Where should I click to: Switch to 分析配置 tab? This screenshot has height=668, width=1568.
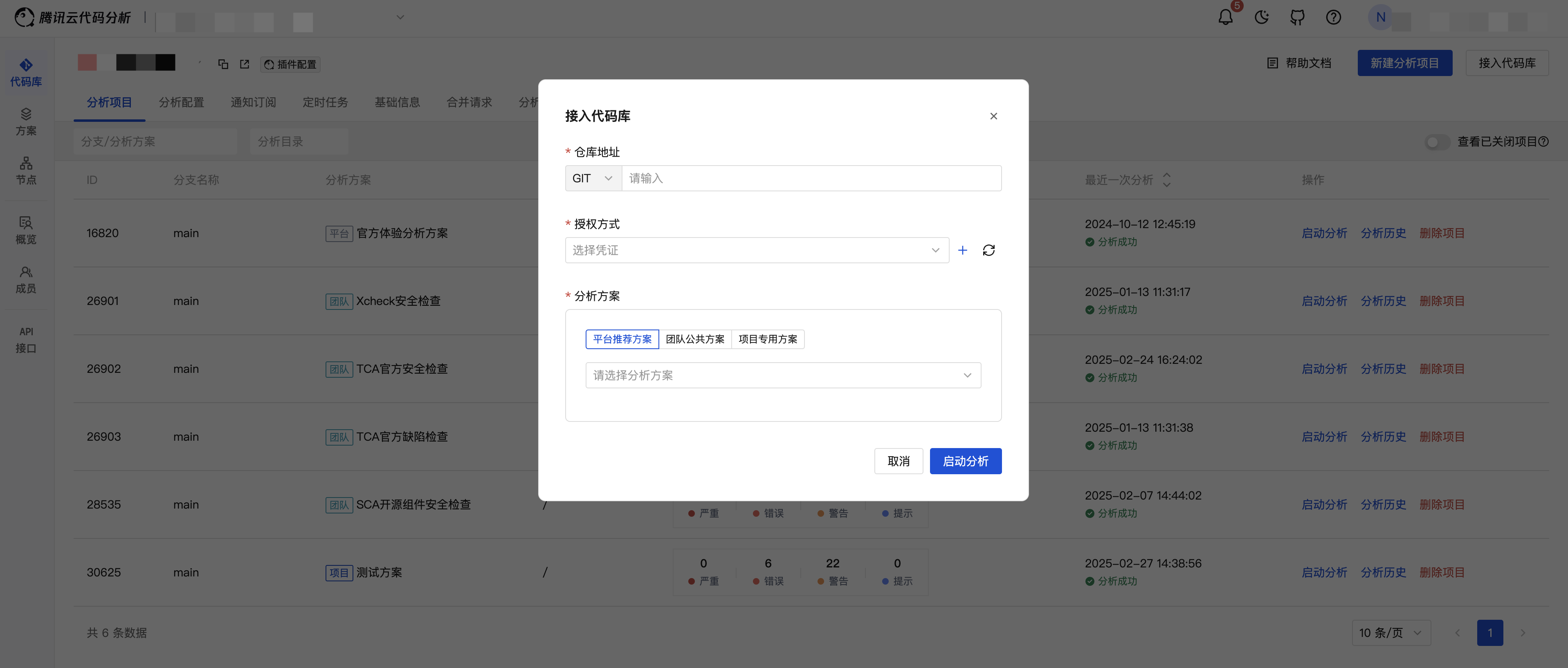coord(182,102)
